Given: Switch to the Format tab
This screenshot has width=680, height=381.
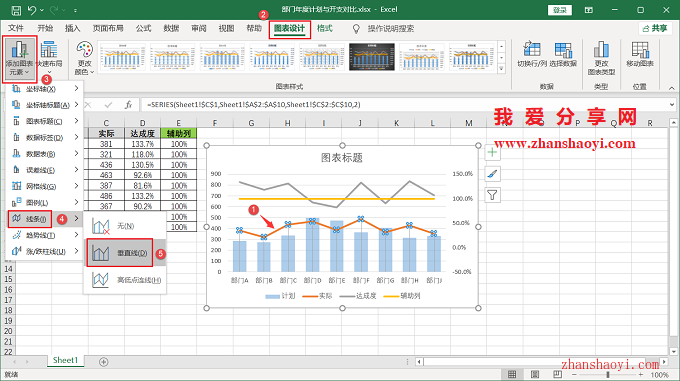Looking at the screenshot, I should 324,28.
